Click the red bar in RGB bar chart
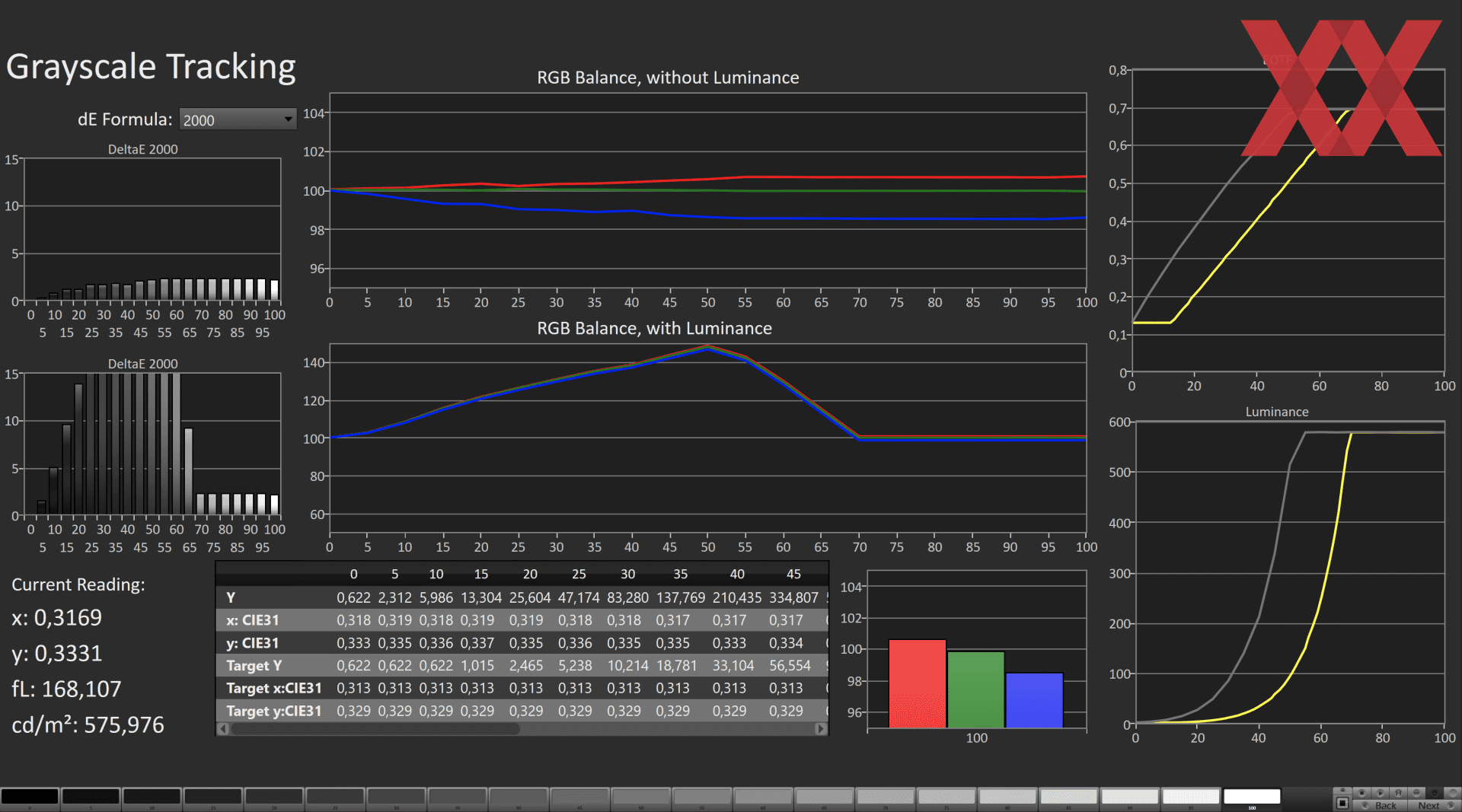The image size is (1462, 812). [x=918, y=683]
